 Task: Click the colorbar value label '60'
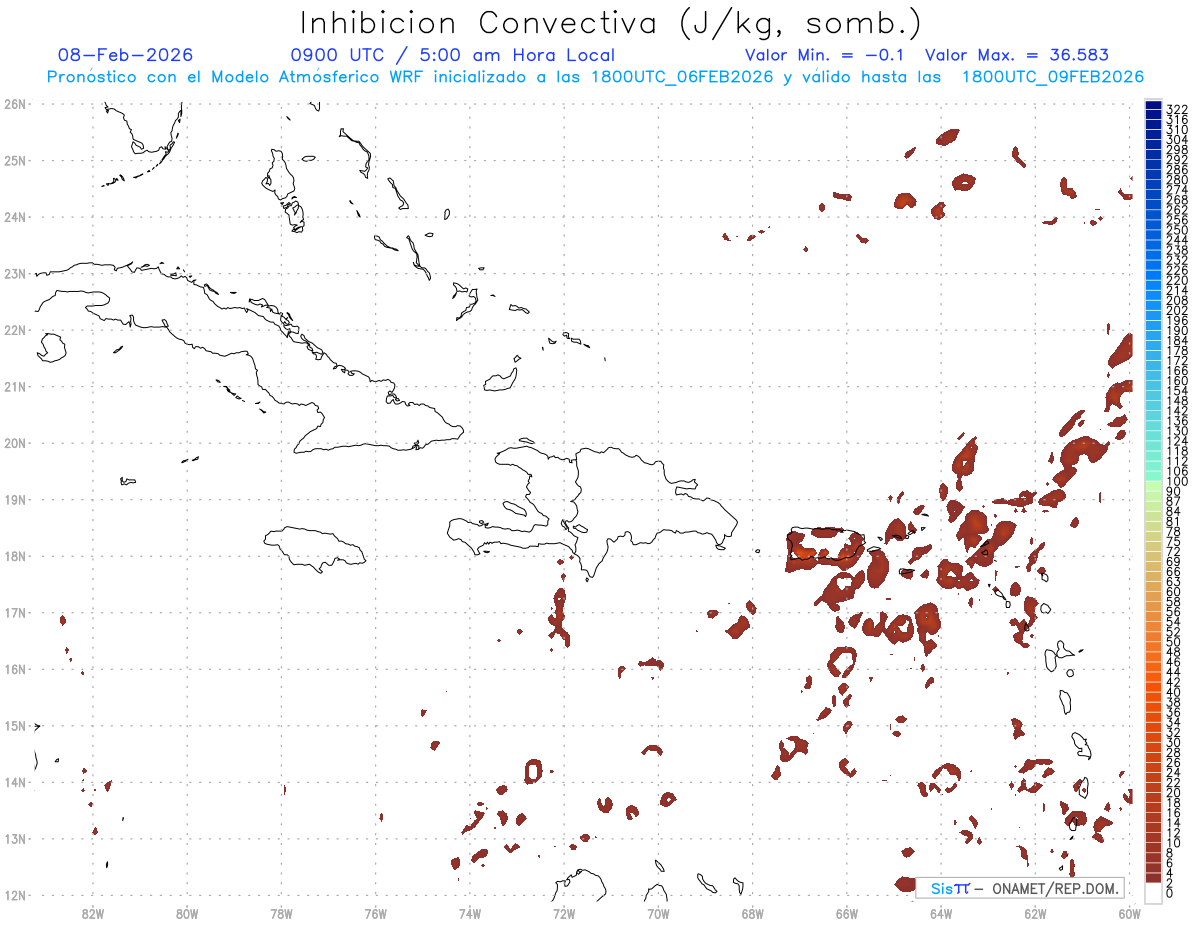tap(1174, 592)
